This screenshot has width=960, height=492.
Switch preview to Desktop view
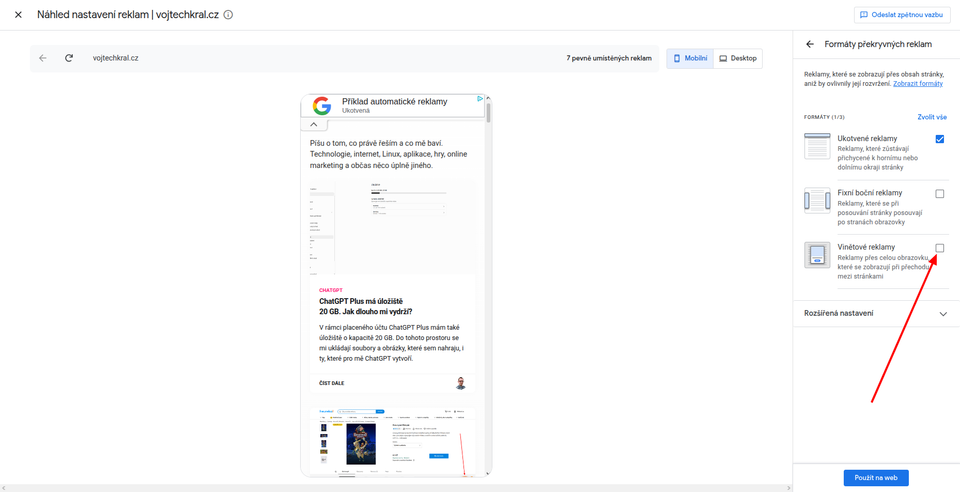pos(738,58)
